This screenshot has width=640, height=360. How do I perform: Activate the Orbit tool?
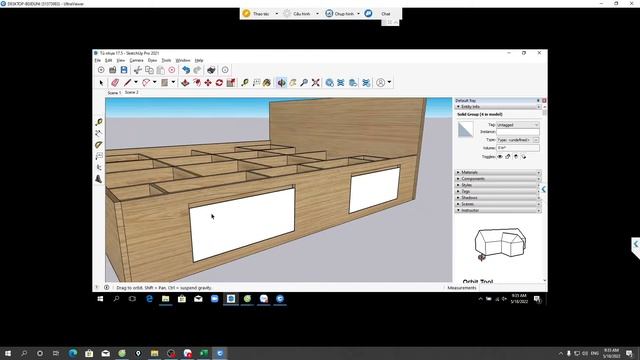pyautogui.click(x=282, y=83)
